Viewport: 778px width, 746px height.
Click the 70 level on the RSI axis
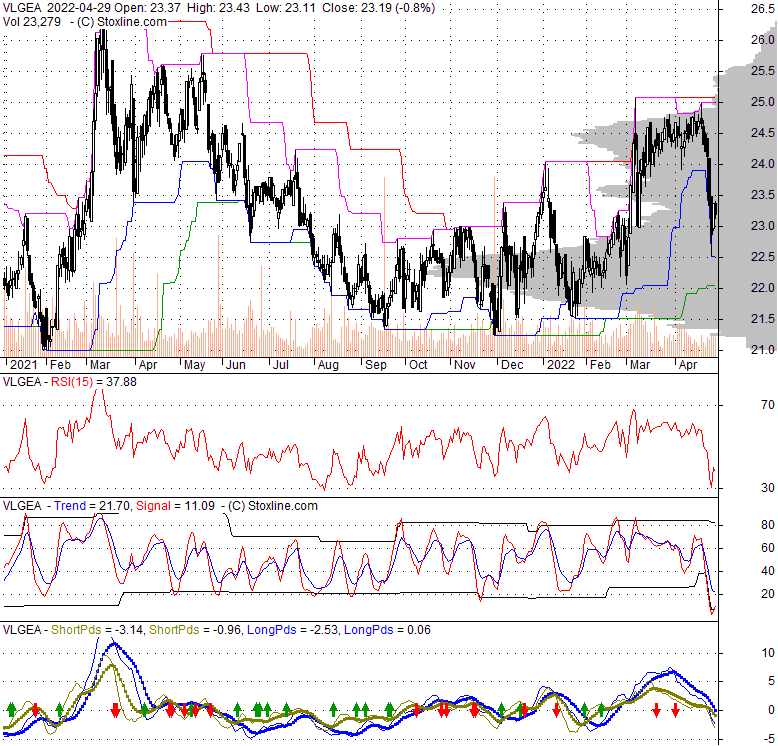767,405
